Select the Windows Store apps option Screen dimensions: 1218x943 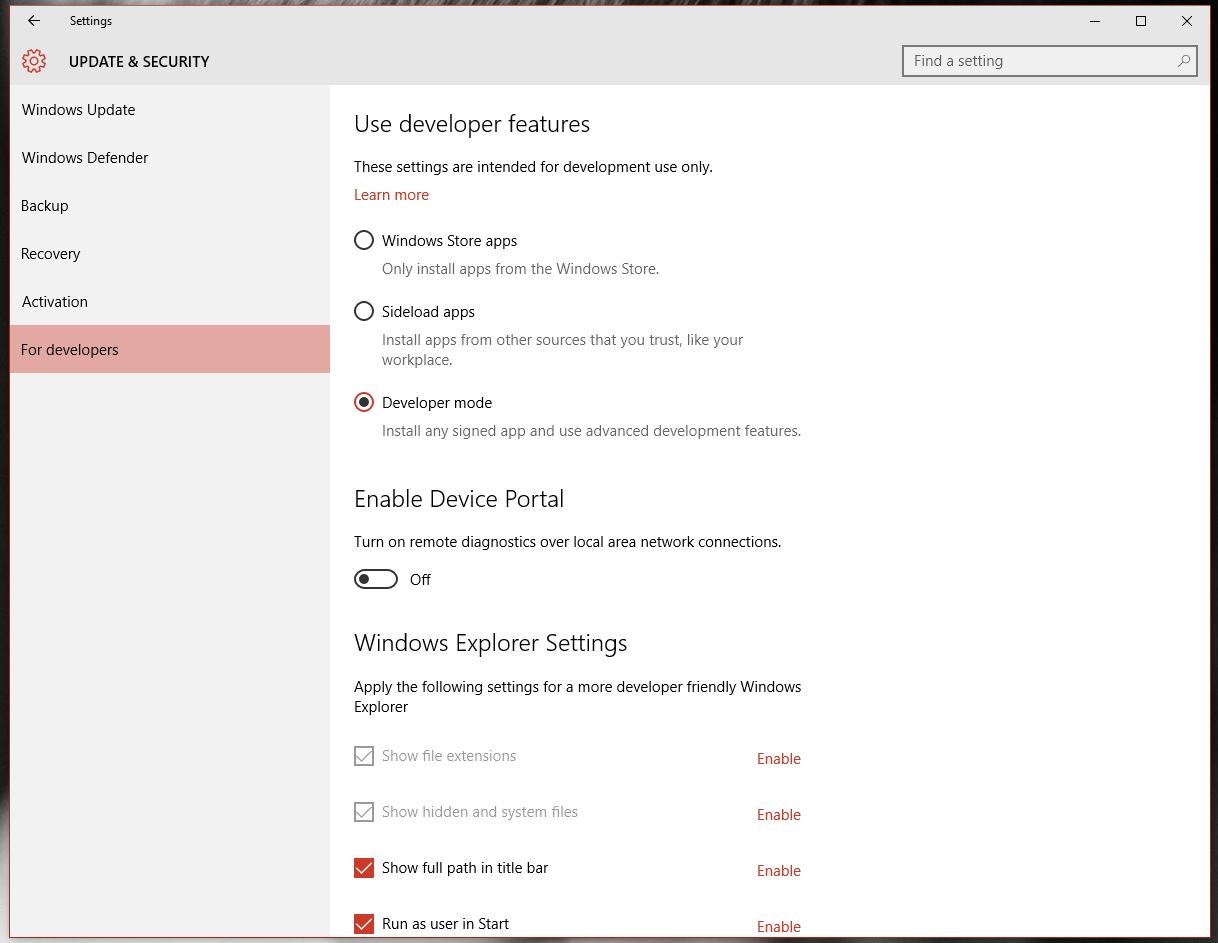coord(364,240)
